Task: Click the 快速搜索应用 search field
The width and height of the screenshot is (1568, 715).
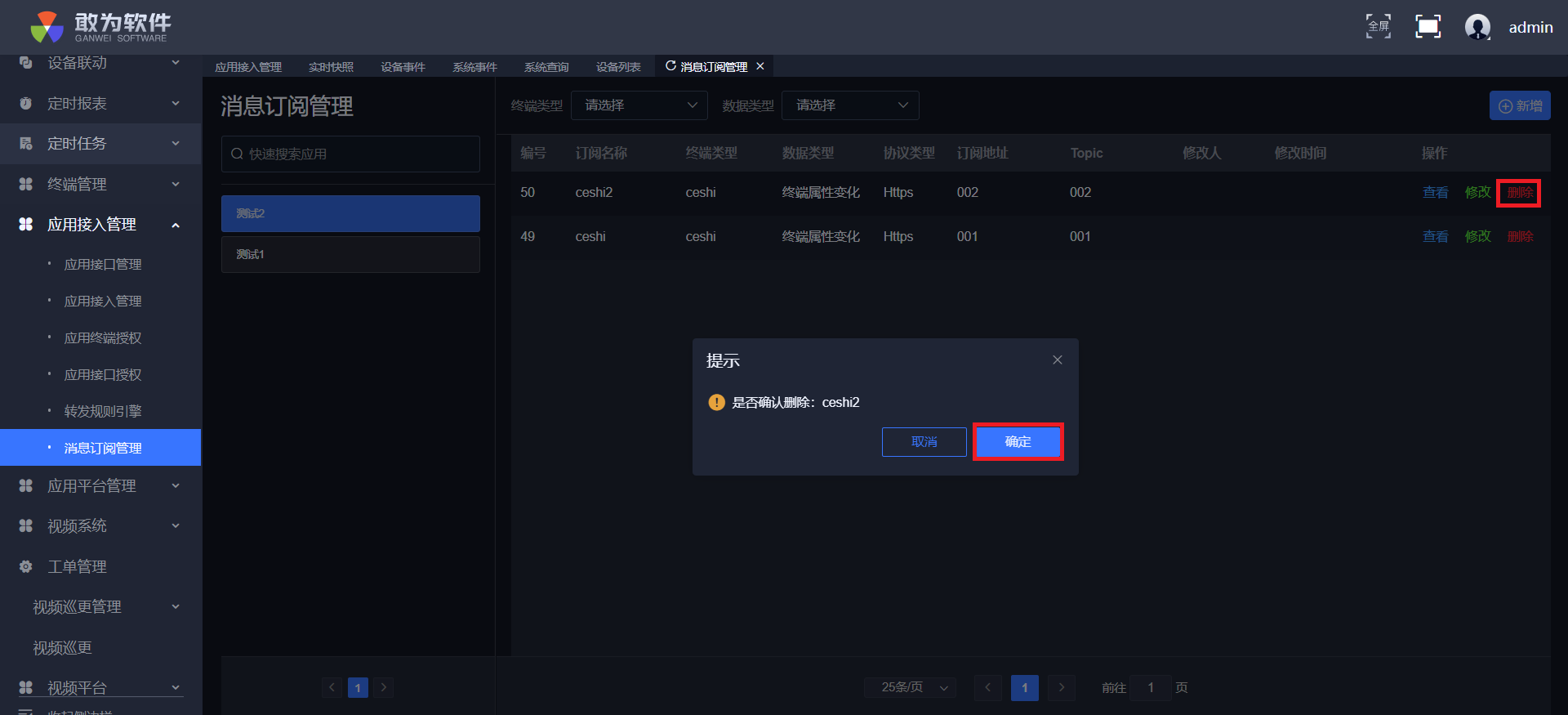Action: click(351, 154)
